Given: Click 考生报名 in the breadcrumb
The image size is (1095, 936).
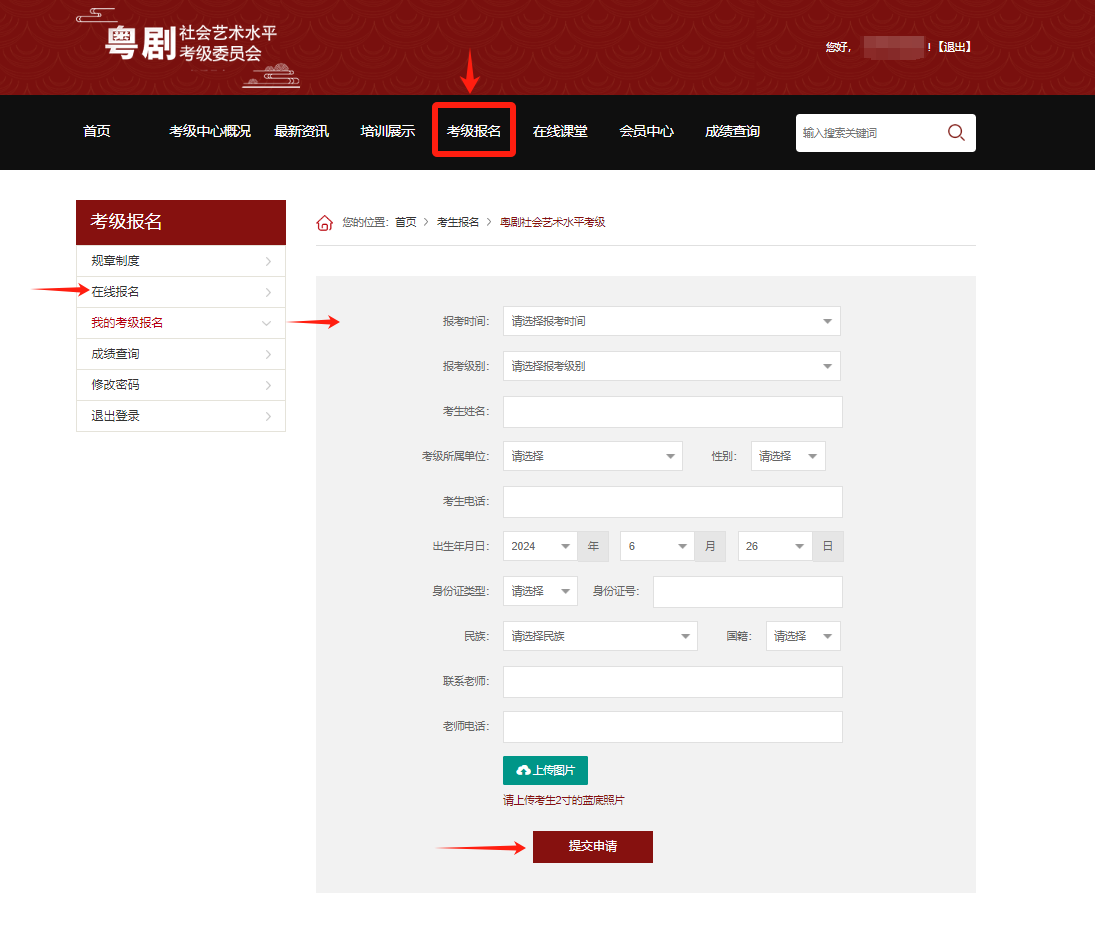Looking at the screenshot, I should pyautogui.click(x=457, y=222).
